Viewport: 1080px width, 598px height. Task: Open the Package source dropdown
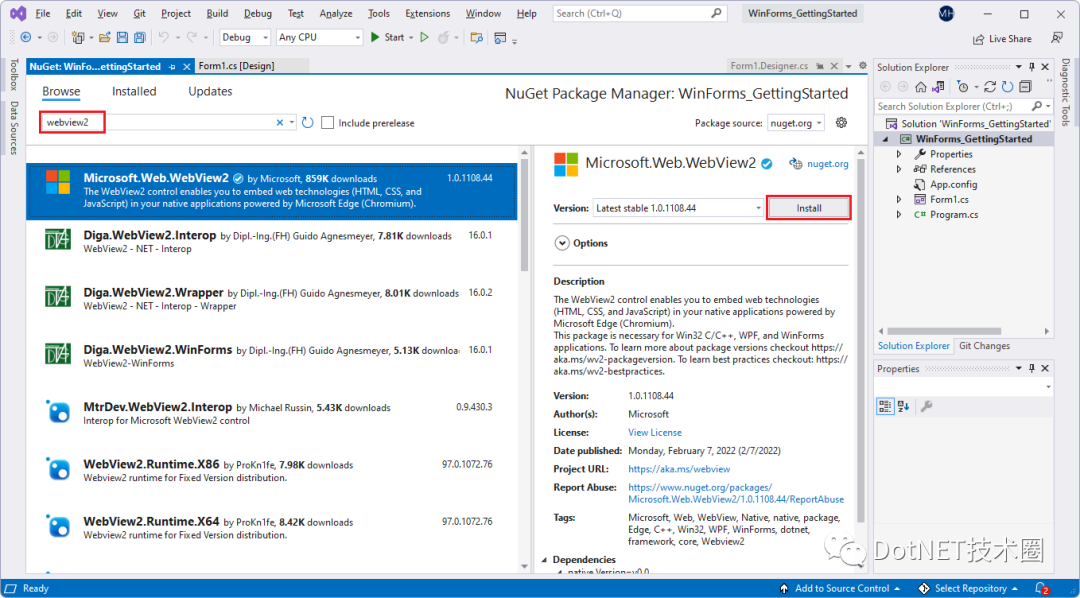point(796,123)
